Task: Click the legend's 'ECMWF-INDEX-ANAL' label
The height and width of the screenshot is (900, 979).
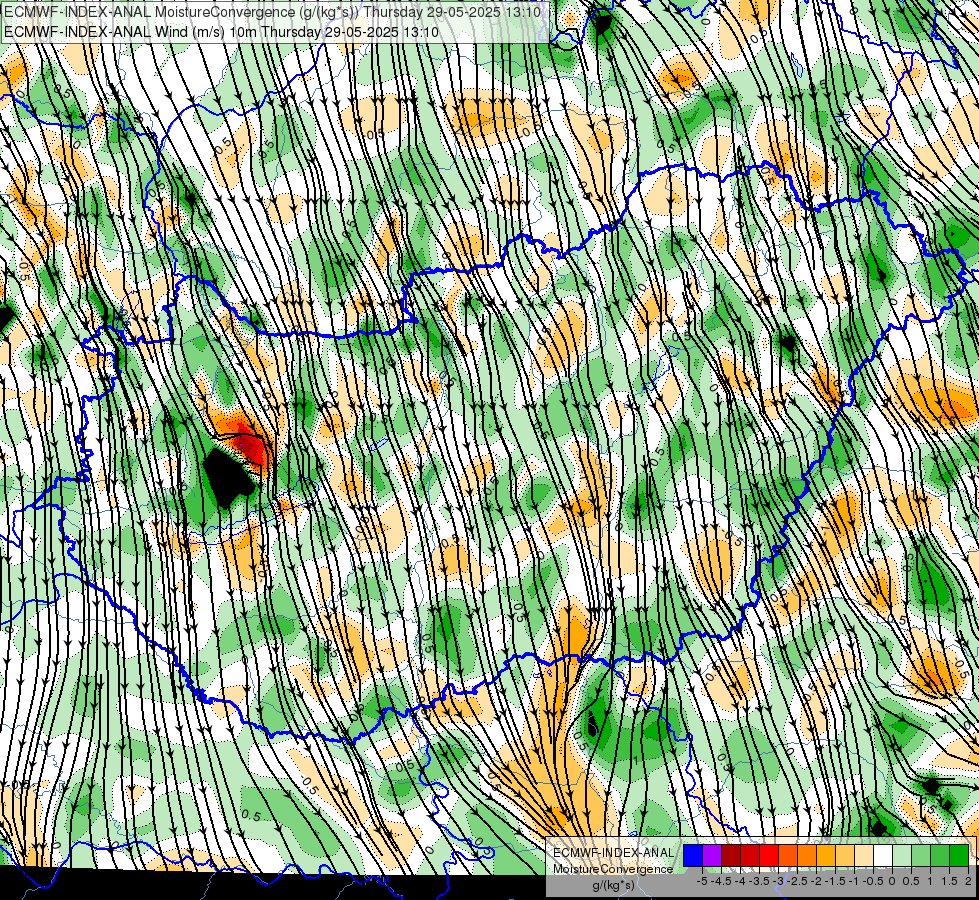Action: pos(613,853)
